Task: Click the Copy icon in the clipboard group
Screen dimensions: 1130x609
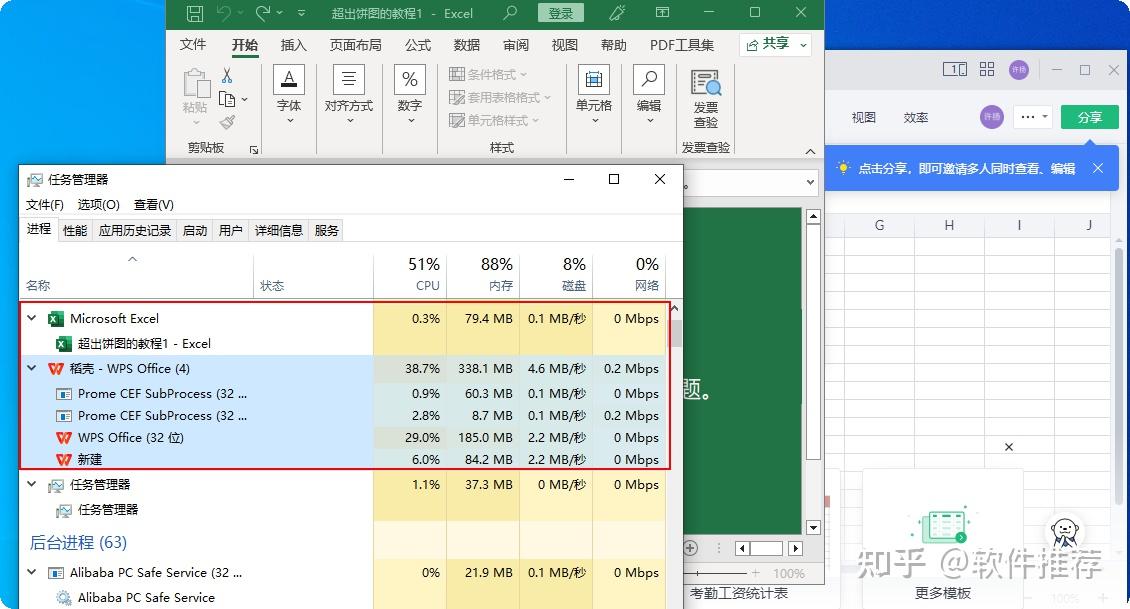Action: tap(227, 99)
